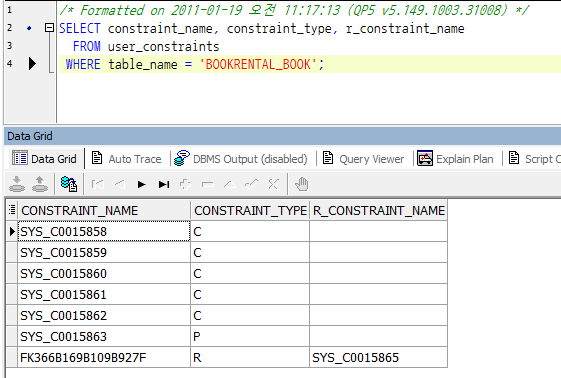Click user_constraints in the FROM line
Image resolution: width=561 pixels, height=378 pixels.
tap(164, 46)
